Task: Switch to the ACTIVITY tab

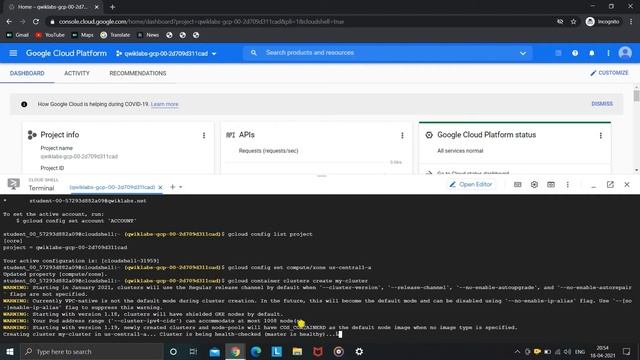Action: click(x=77, y=73)
